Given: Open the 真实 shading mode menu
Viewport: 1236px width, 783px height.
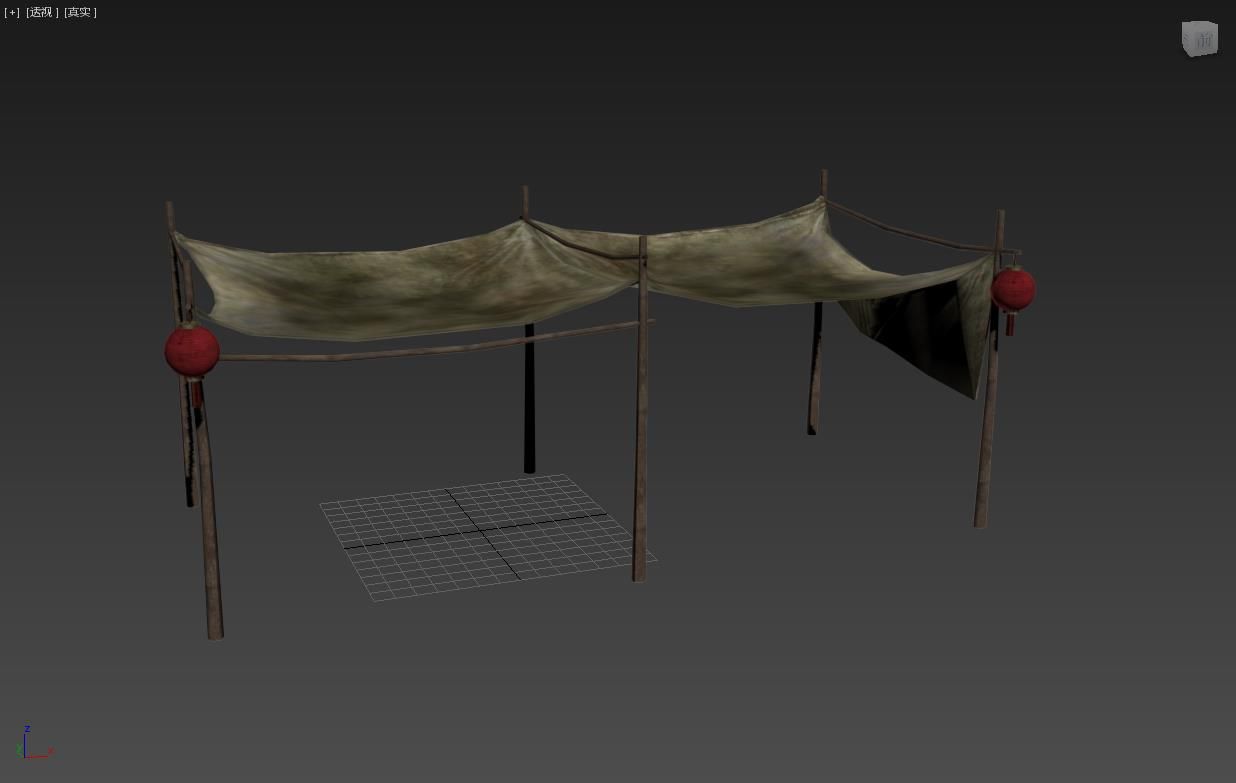Looking at the screenshot, I should pos(80,12).
